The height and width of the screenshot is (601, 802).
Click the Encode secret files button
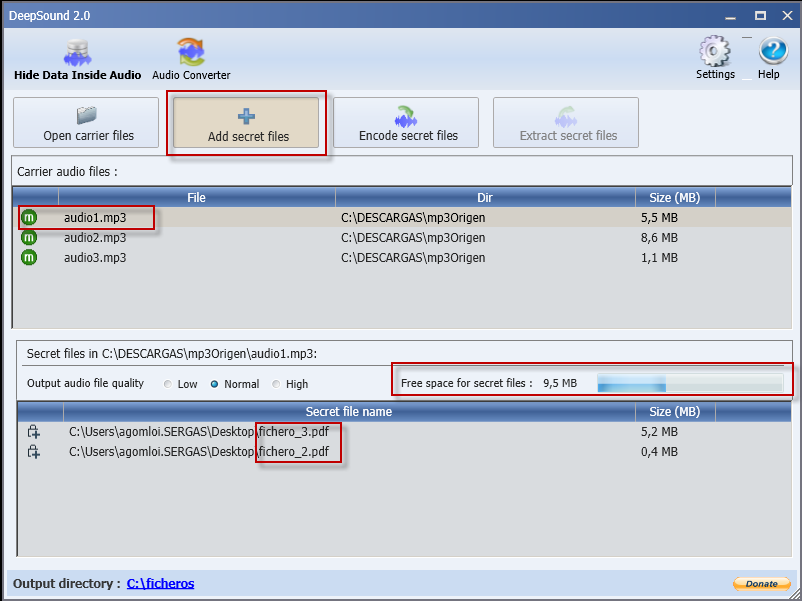pos(406,123)
